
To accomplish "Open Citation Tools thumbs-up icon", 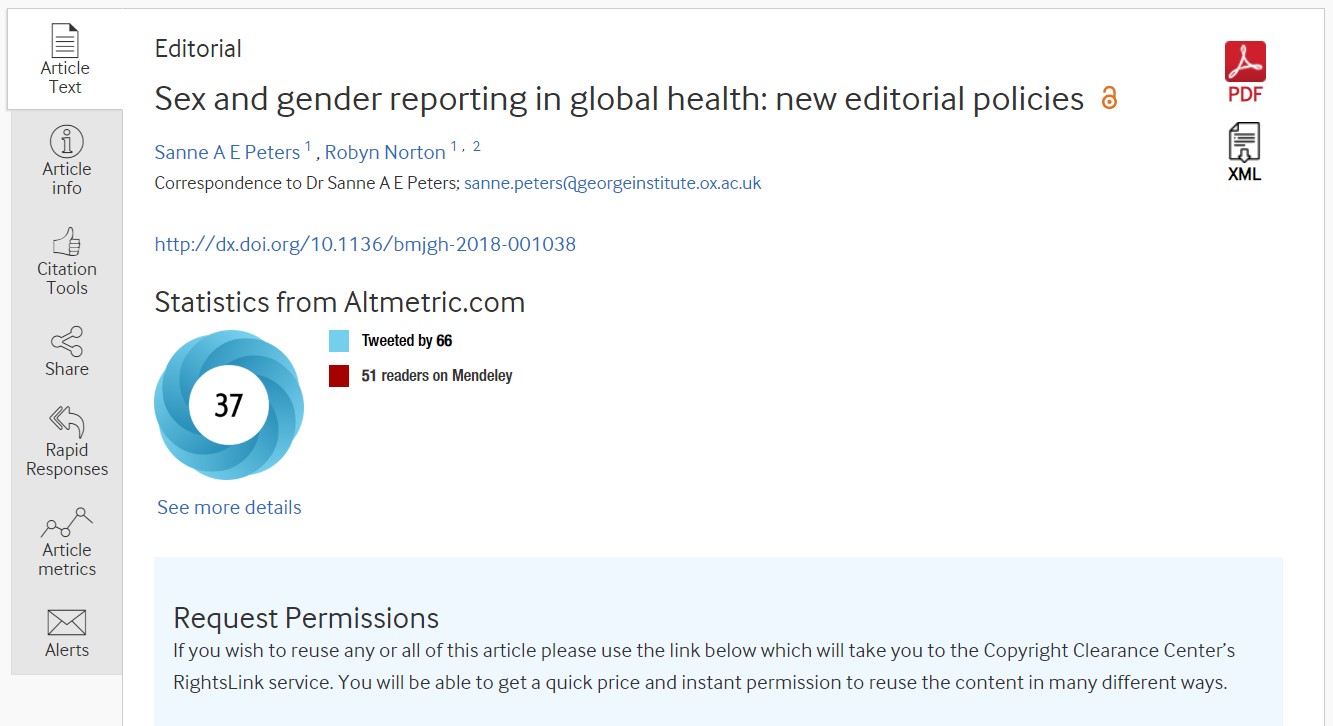I will point(67,241).
